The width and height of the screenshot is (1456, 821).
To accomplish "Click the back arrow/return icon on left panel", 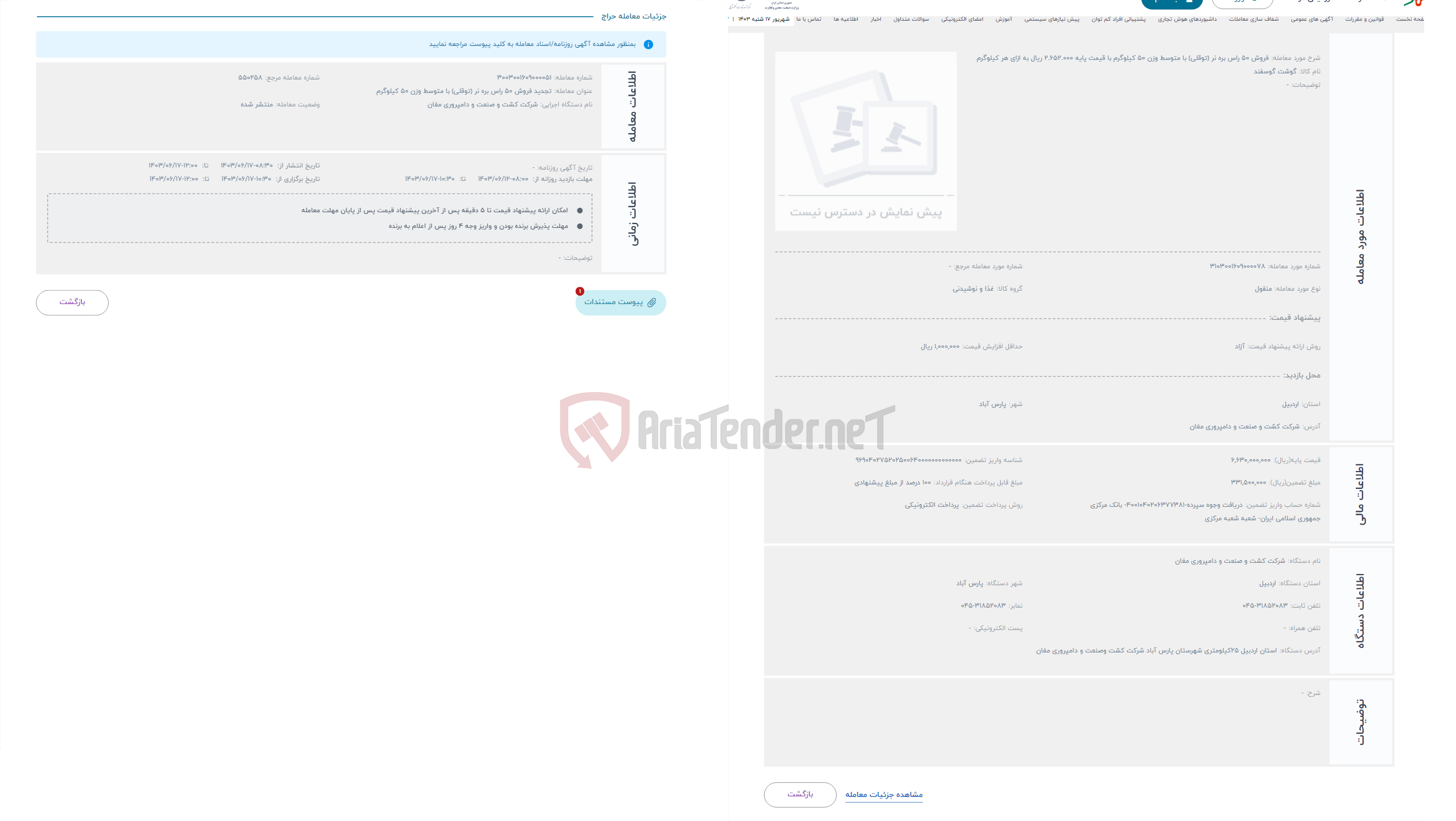I will (72, 301).
